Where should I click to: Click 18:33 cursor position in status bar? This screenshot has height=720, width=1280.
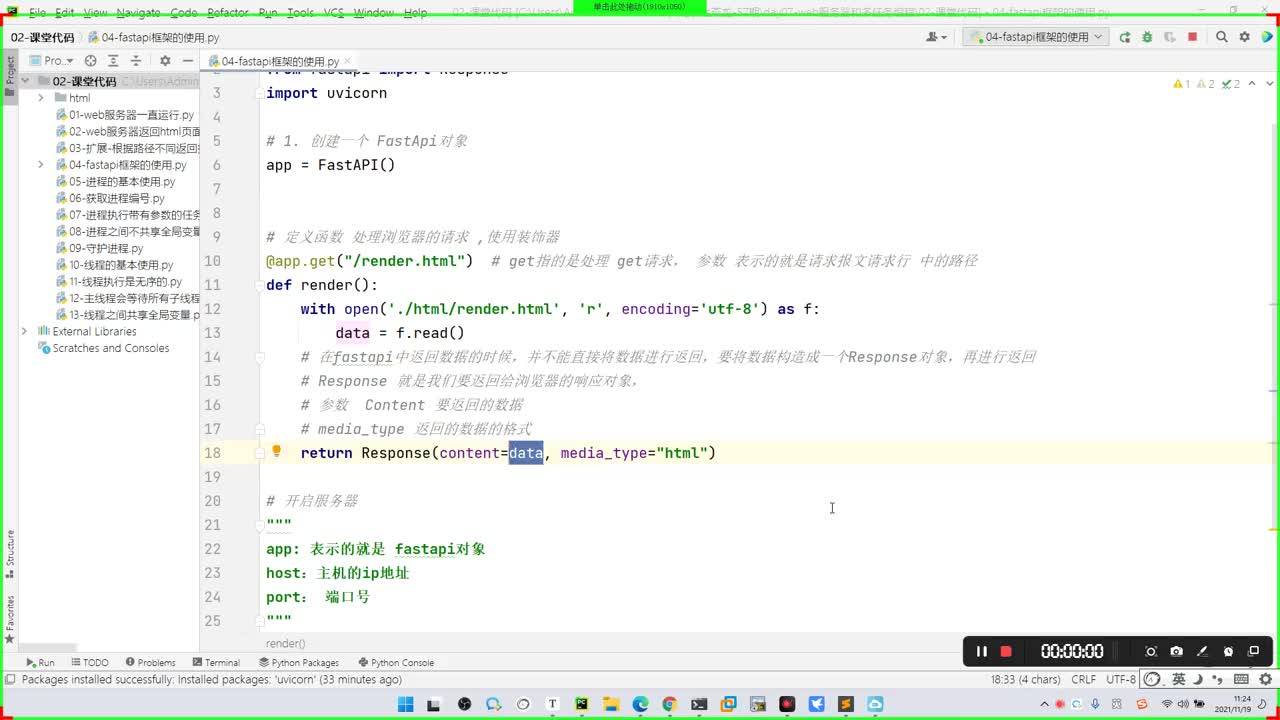pos(1025,679)
